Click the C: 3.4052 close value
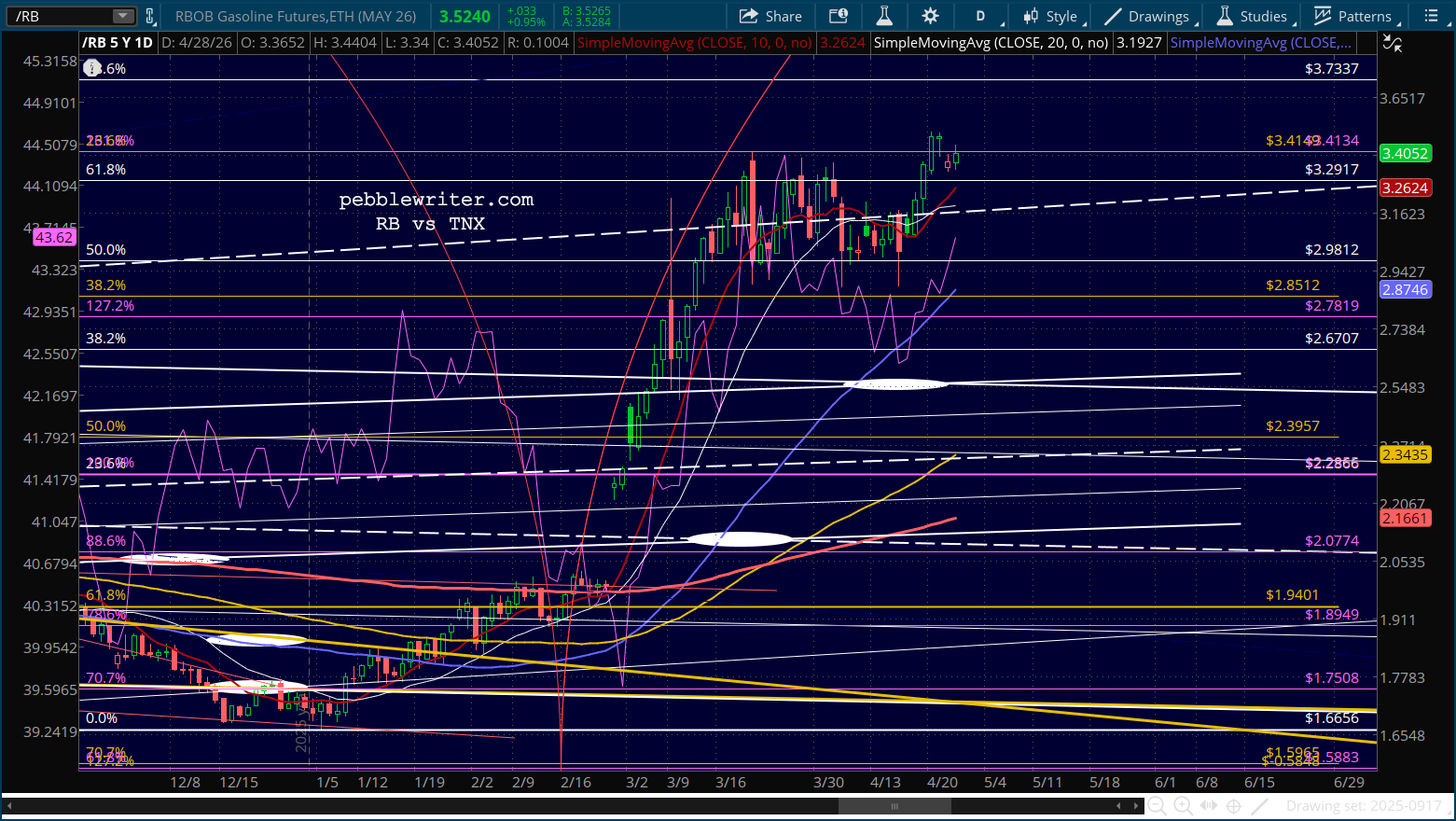Viewport: 1456px width, 821px height. click(470, 43)
